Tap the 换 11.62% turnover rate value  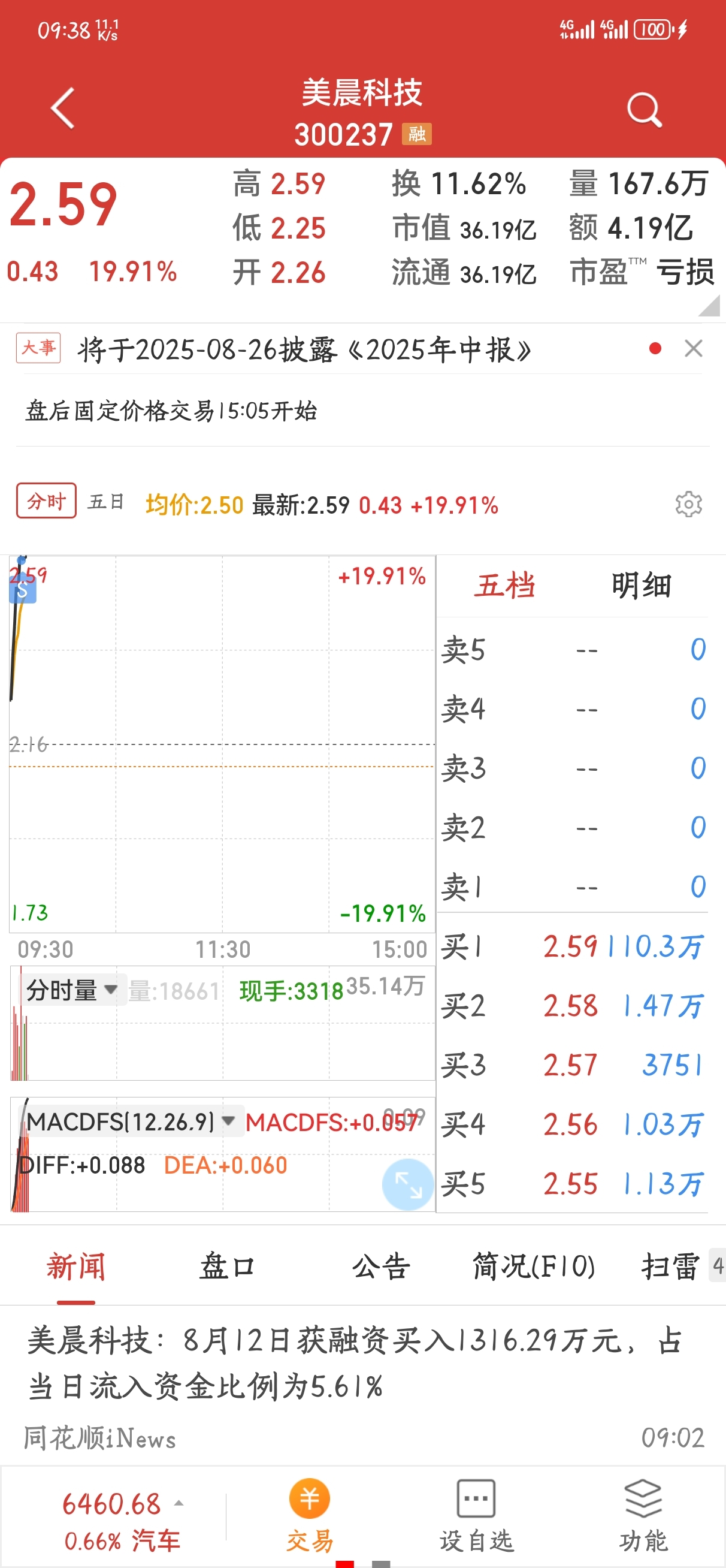(x=459, y=184)
